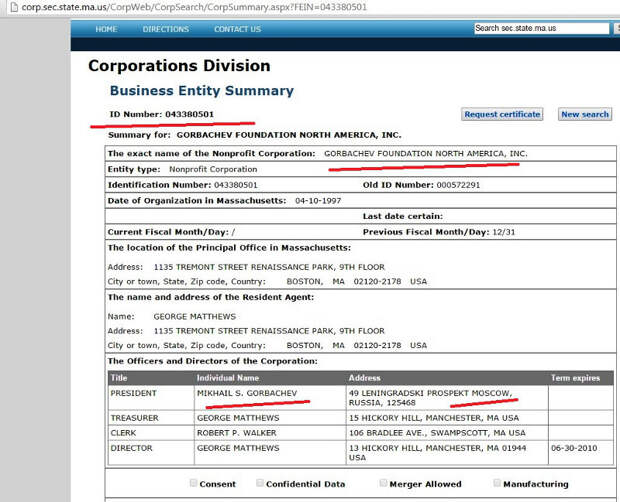Open the DIRECTIONS menu item

tap(166, 29)
